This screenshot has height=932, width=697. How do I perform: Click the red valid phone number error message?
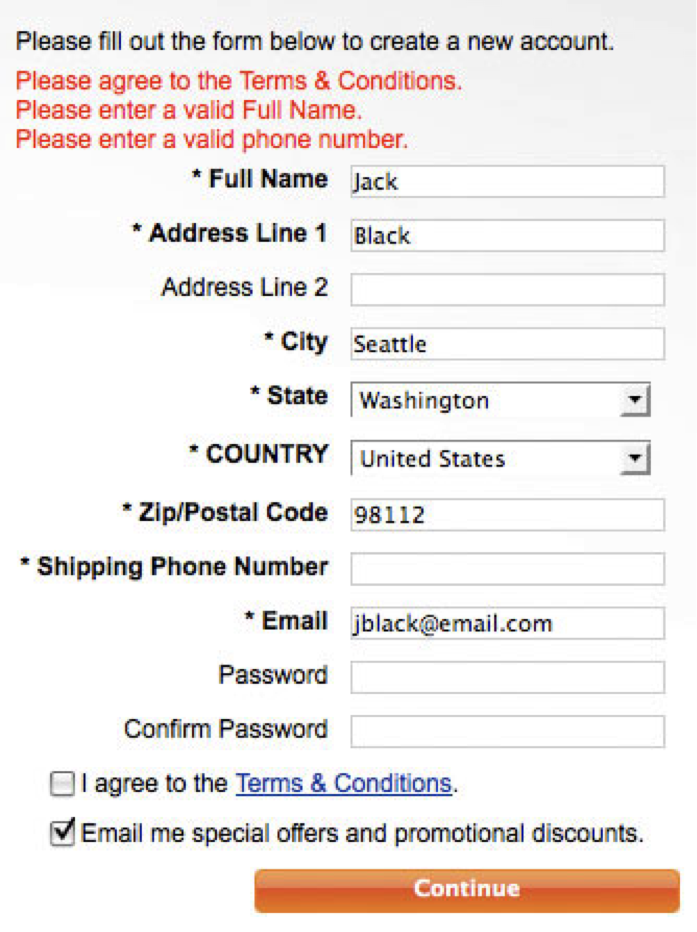pos(212,139)
